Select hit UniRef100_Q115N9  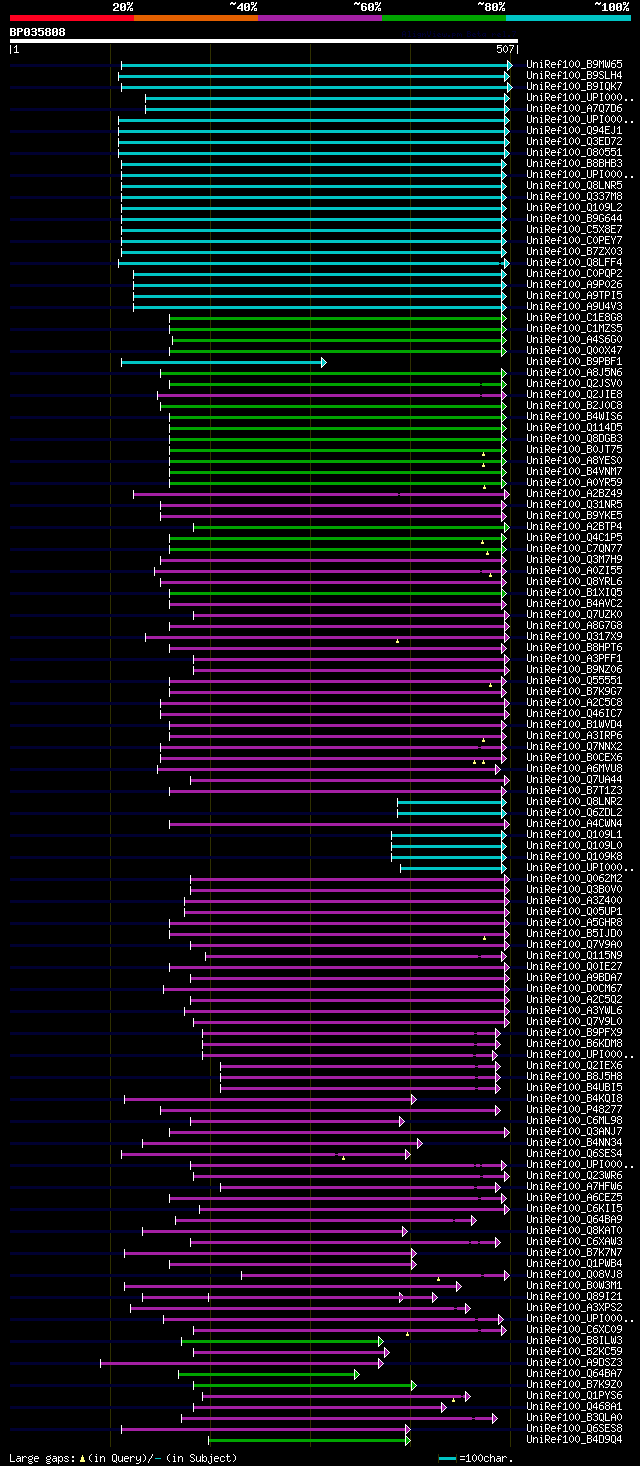574,955
